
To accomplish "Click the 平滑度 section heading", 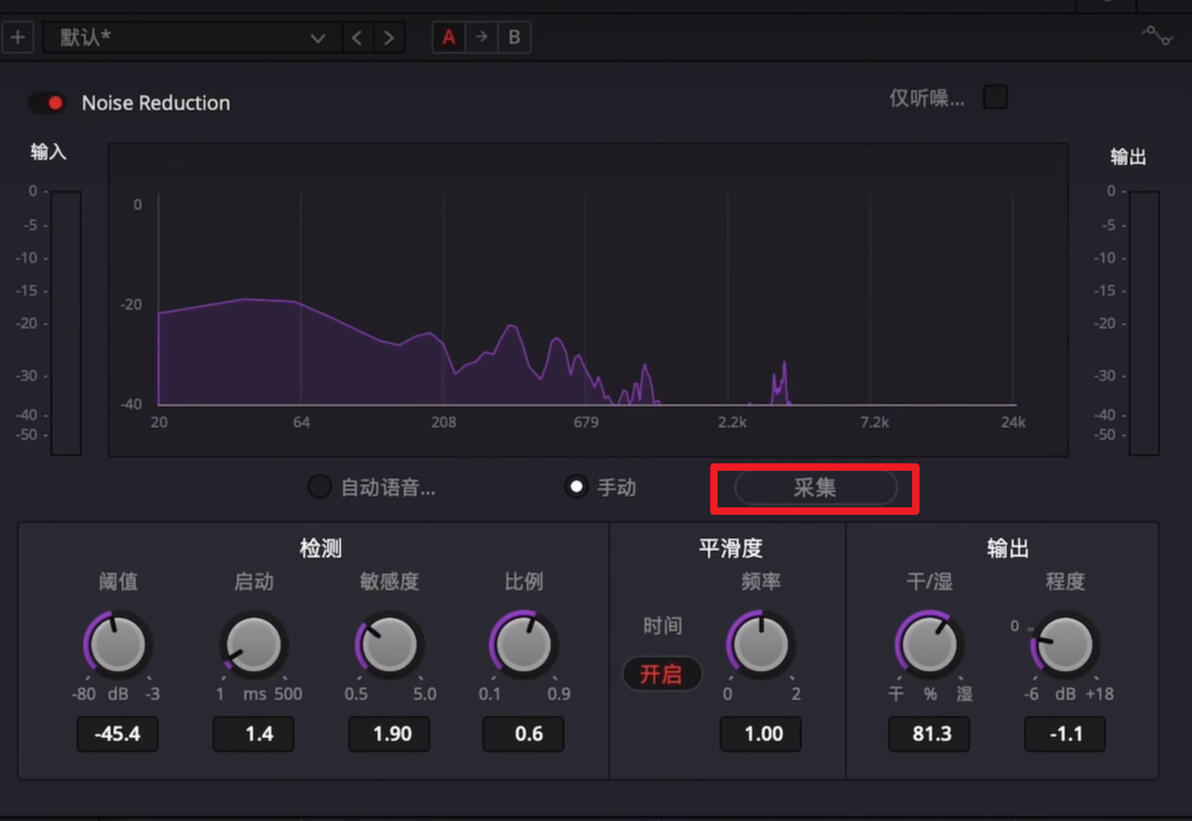I will coord(731,548).
